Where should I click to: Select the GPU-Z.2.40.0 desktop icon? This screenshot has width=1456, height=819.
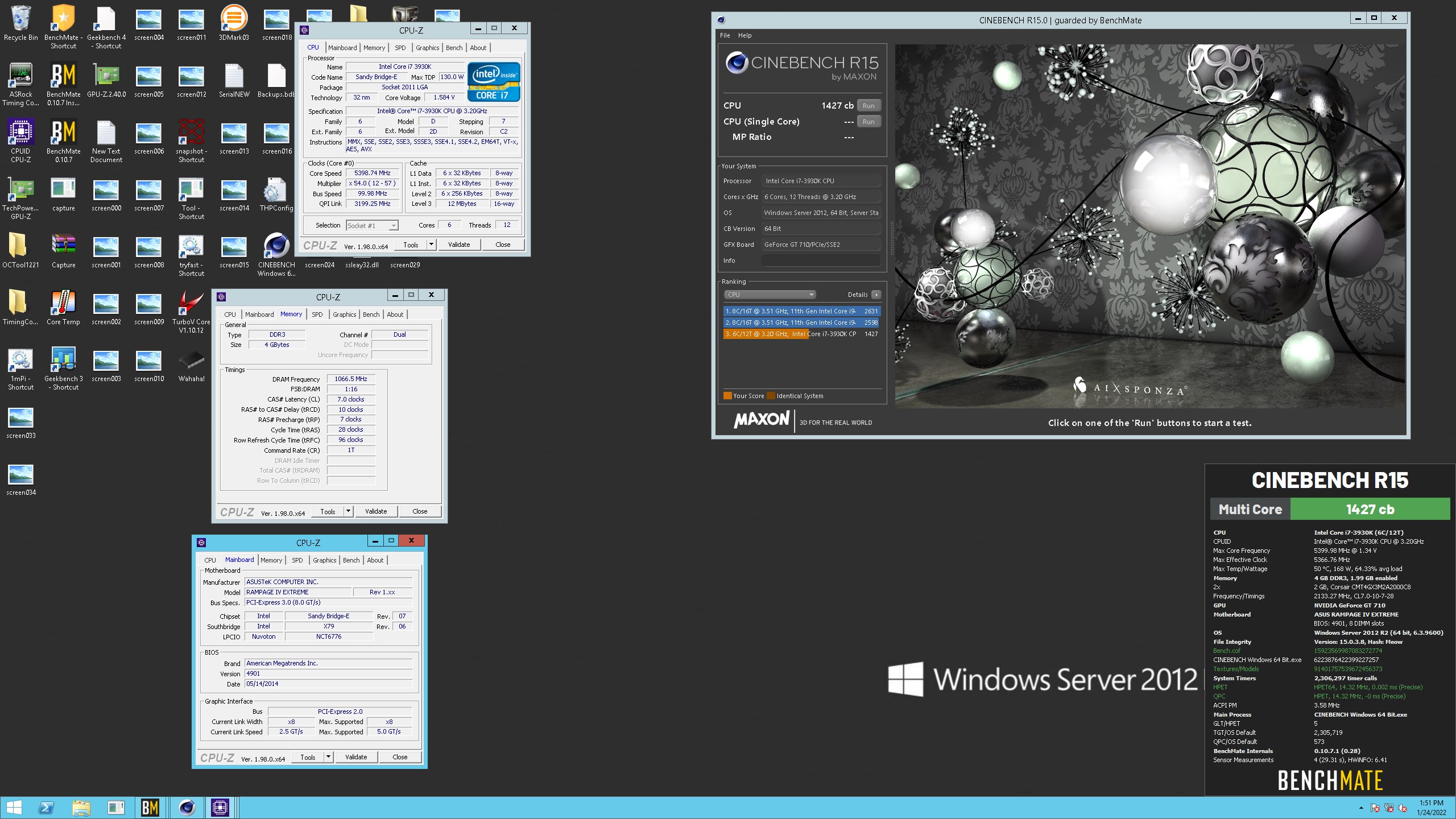pyautogui.click(x=106, y=80)
